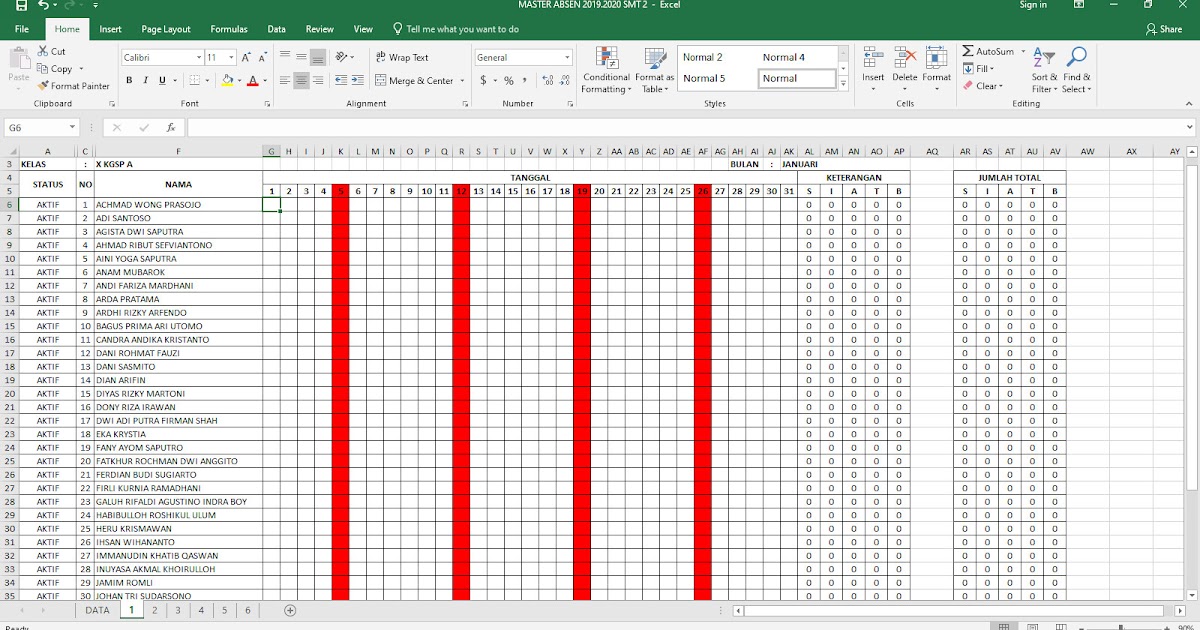Toggle Center horizontal alignment
This screenshot has height=630, width=1200.
coord(301,80)
